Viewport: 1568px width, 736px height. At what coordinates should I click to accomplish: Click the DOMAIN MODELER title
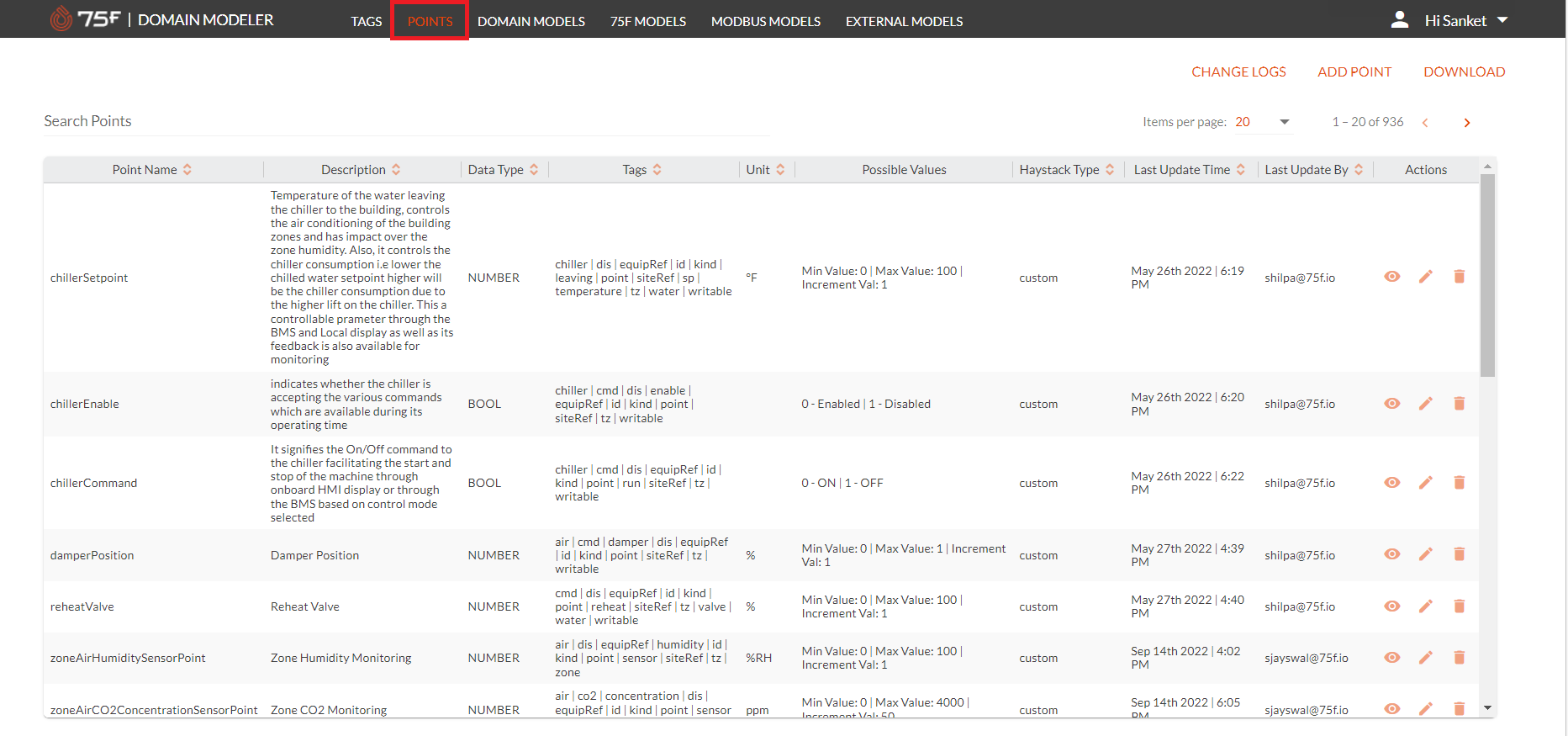tap(206, 20)
